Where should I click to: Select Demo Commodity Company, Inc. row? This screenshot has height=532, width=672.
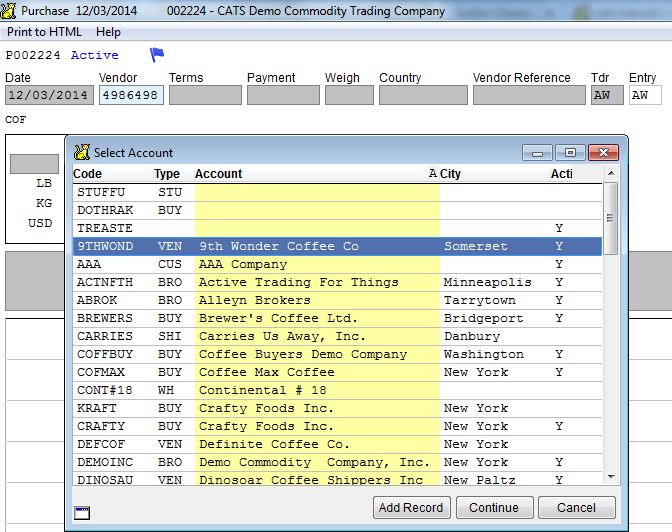(x=337, y=463)
